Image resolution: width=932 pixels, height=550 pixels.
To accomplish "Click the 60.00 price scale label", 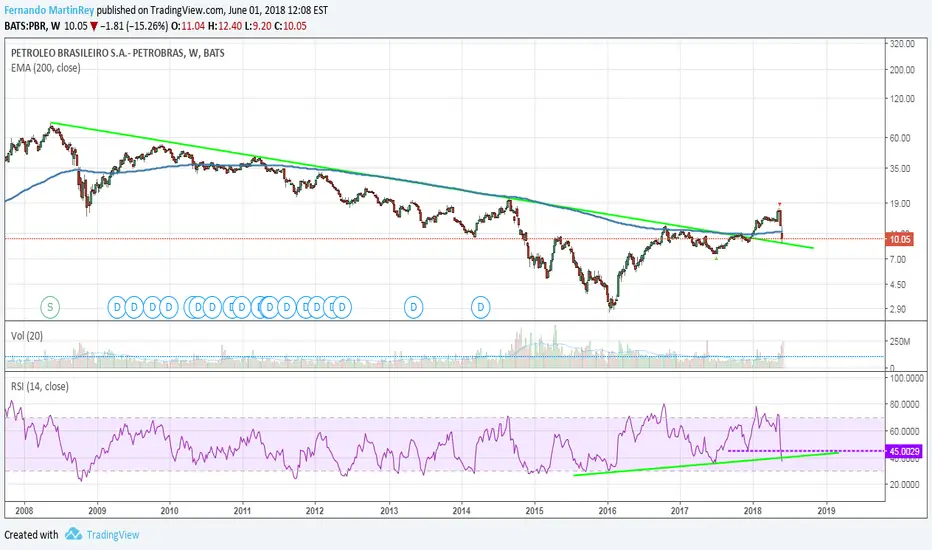I will coord(900,138).
